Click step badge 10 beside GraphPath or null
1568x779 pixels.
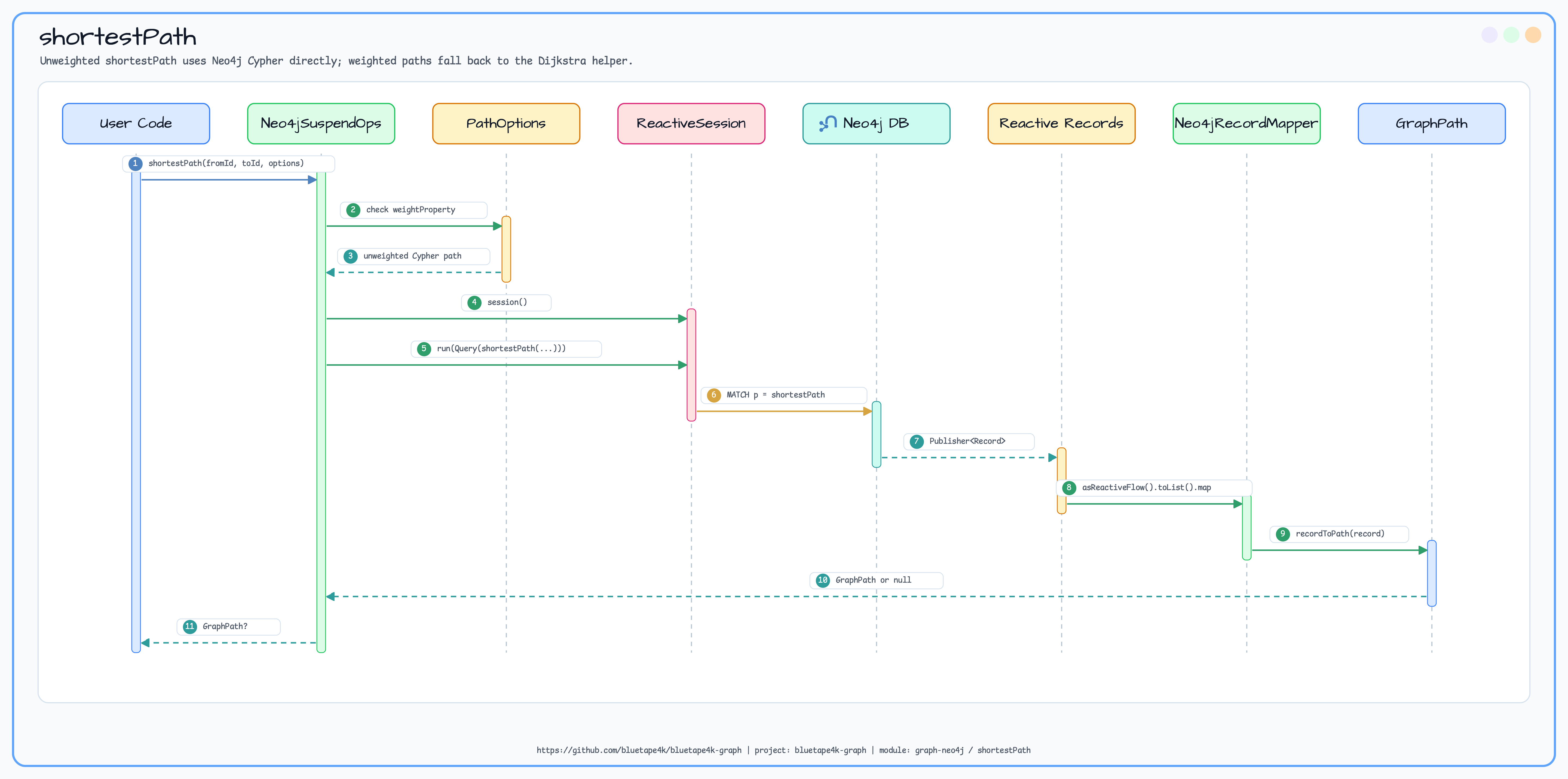822,580
